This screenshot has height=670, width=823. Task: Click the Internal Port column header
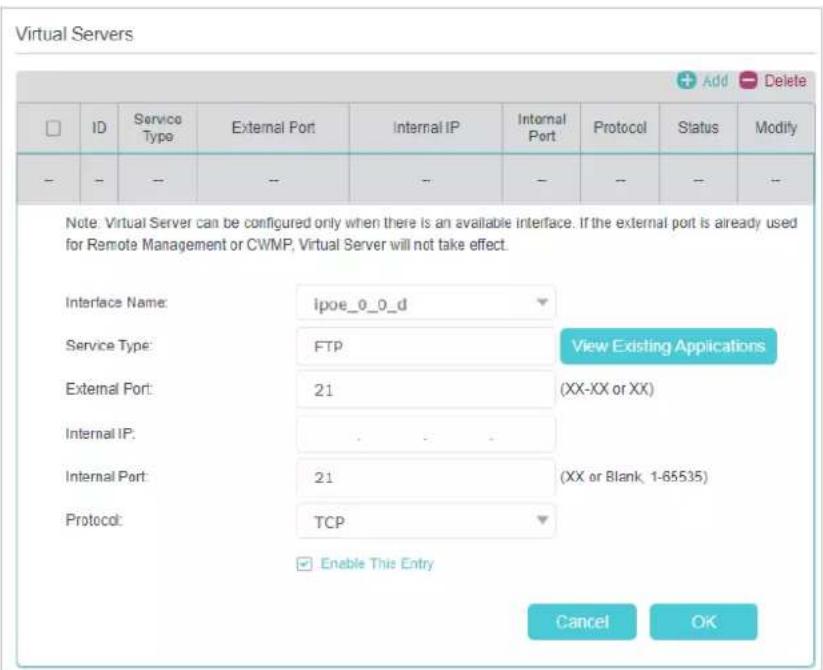pos(542,127)
